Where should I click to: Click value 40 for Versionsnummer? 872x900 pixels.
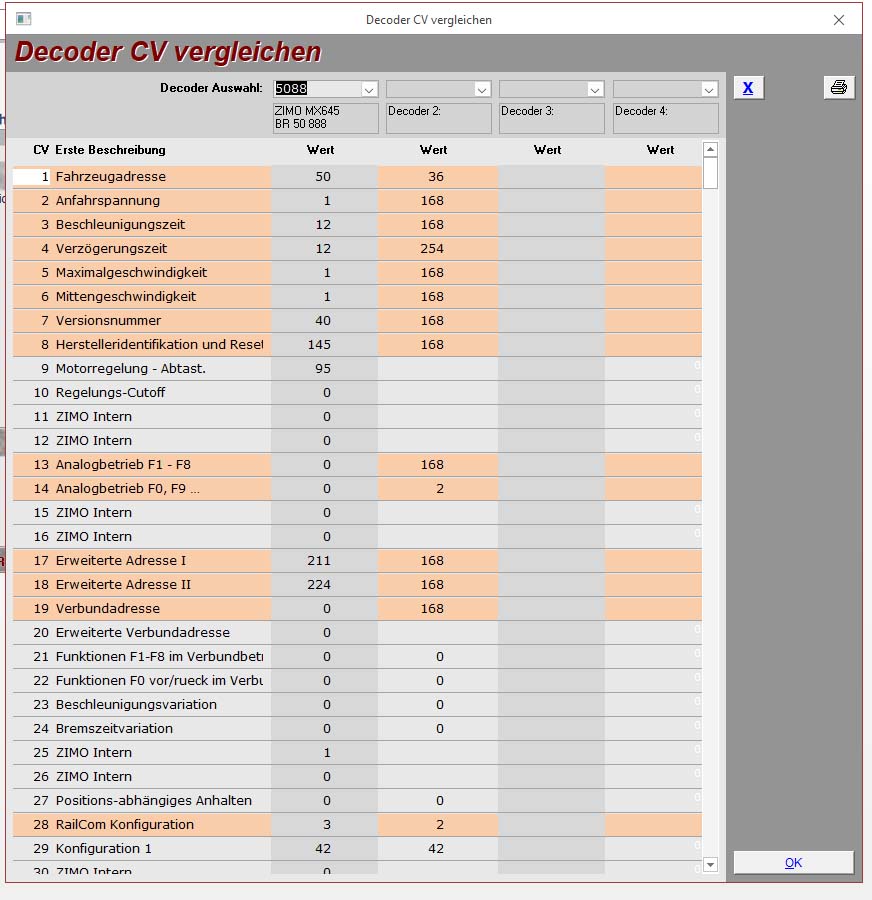pos(323,321)
